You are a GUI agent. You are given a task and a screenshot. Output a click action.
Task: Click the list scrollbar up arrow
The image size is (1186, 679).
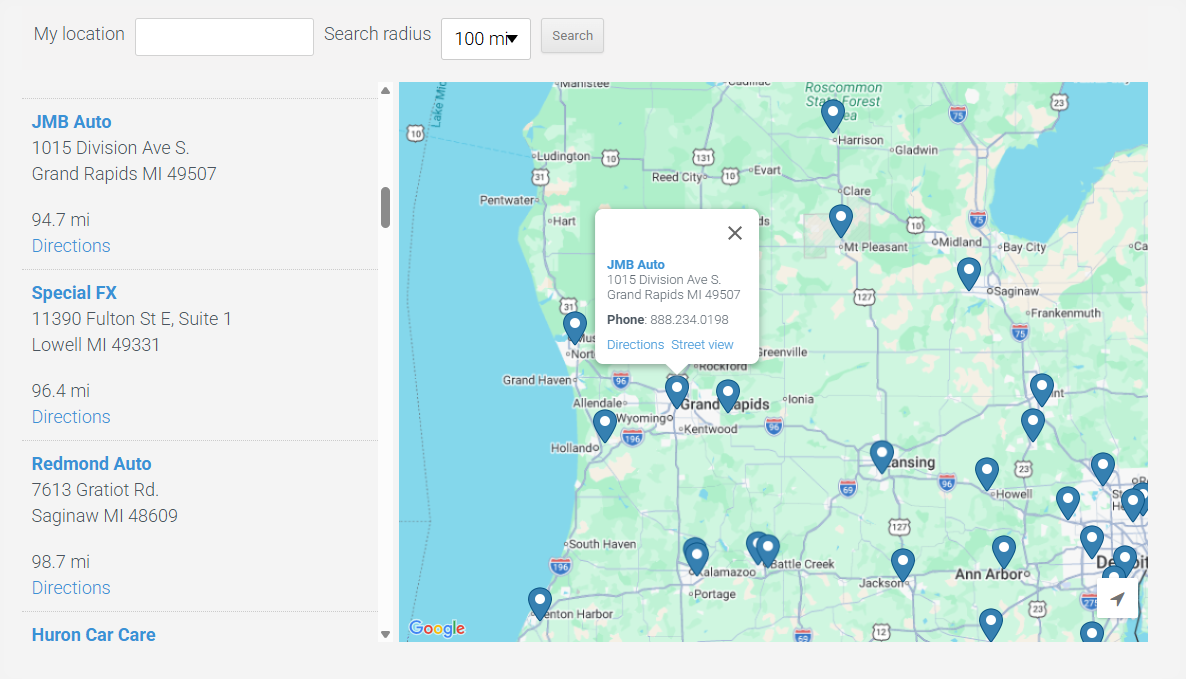click(385, 91)
